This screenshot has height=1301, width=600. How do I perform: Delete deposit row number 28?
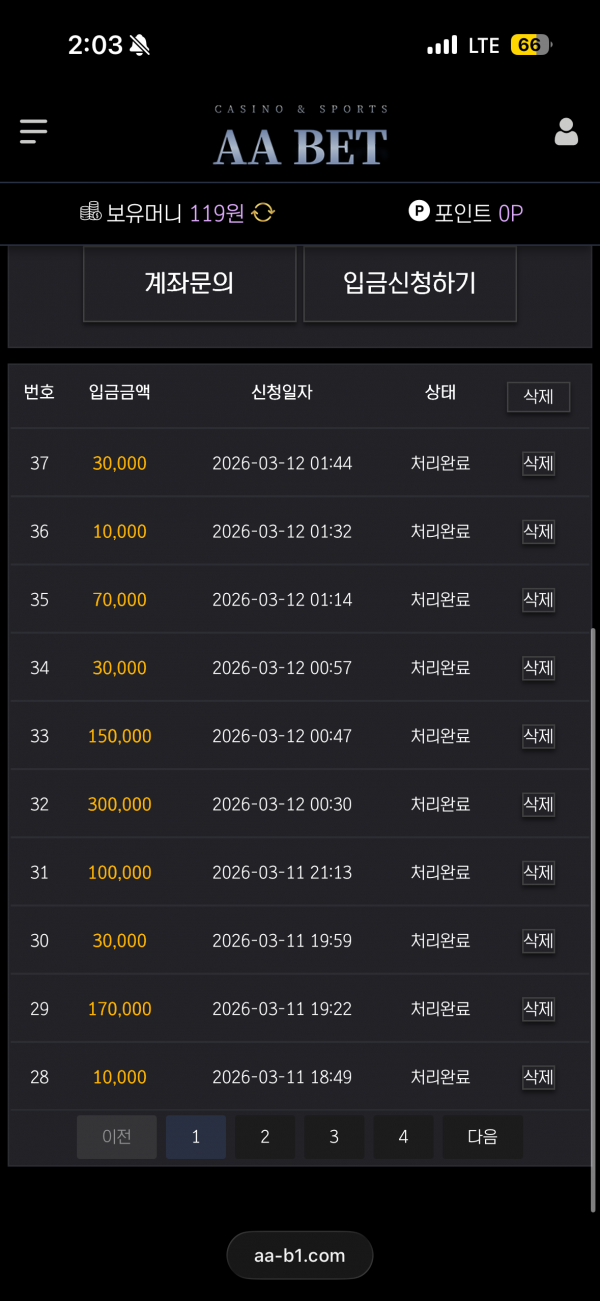click(x=538, y=1077)
